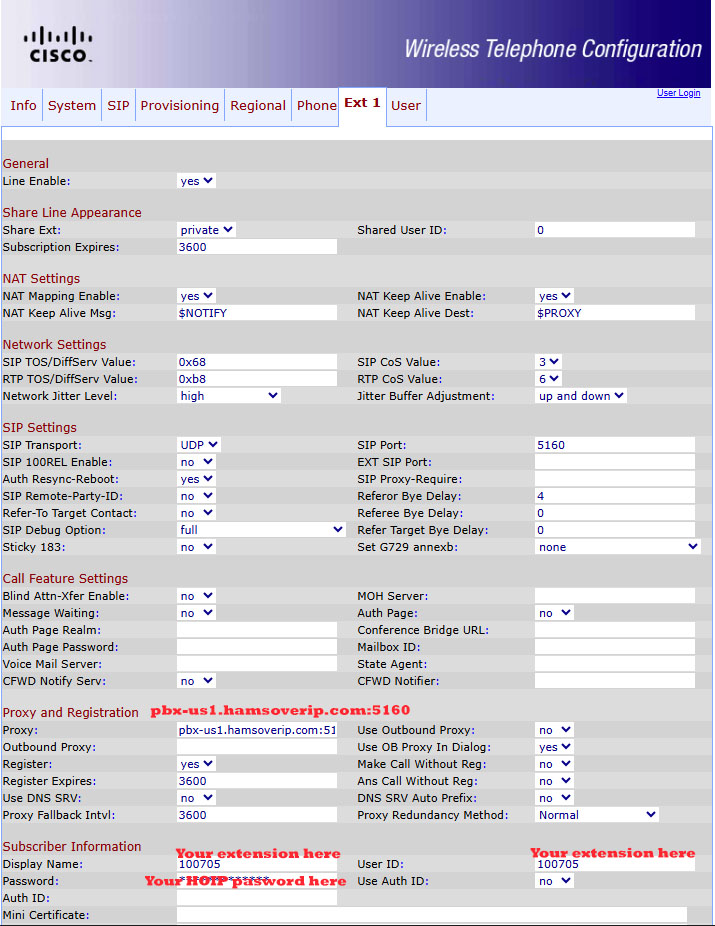The image size is (715, 926).
Task: Open SIP Remote-Party-ID dropdown
Action: [x=197, y=496]
